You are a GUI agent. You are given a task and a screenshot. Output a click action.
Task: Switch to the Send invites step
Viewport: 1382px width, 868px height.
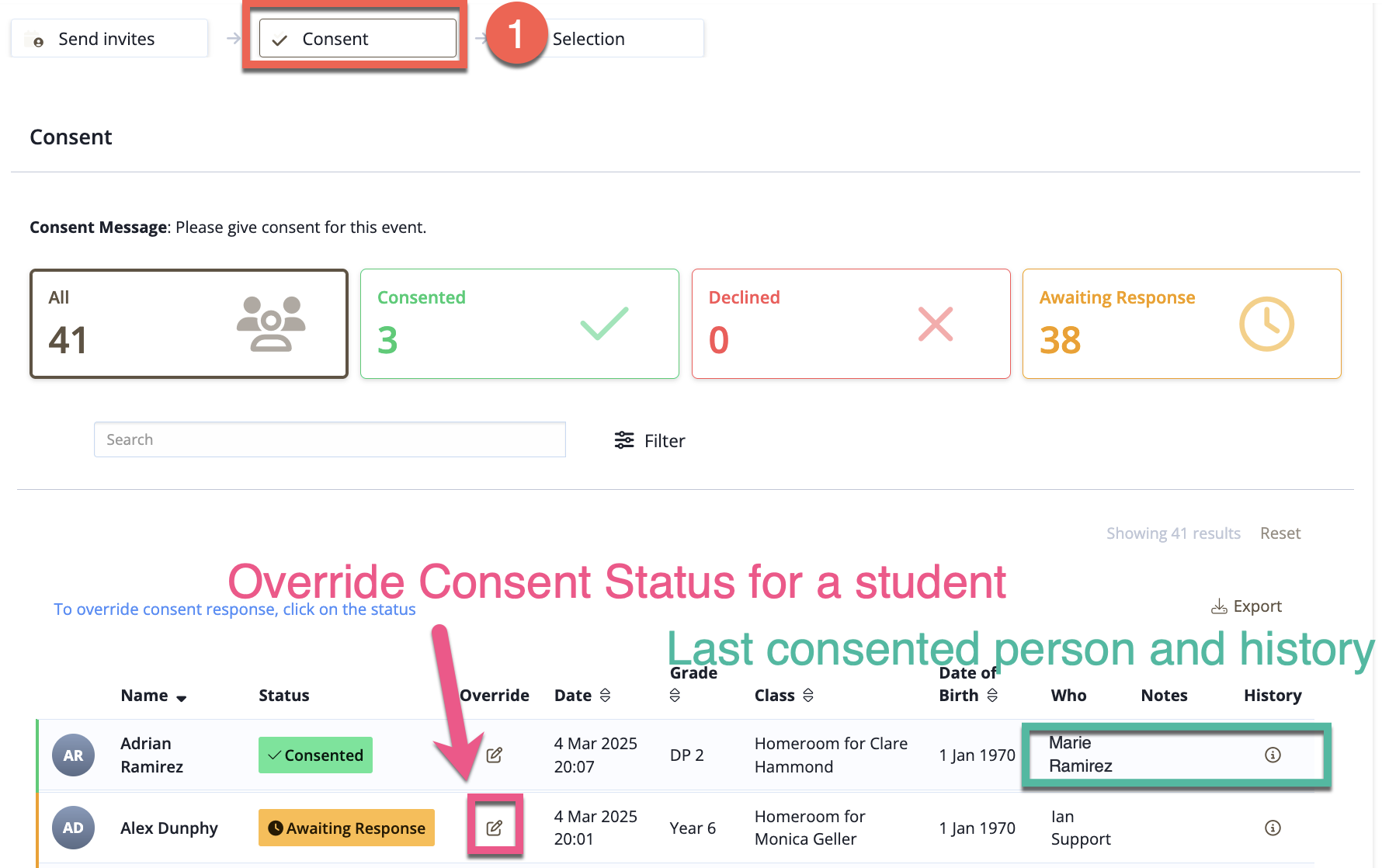point(109,39)
